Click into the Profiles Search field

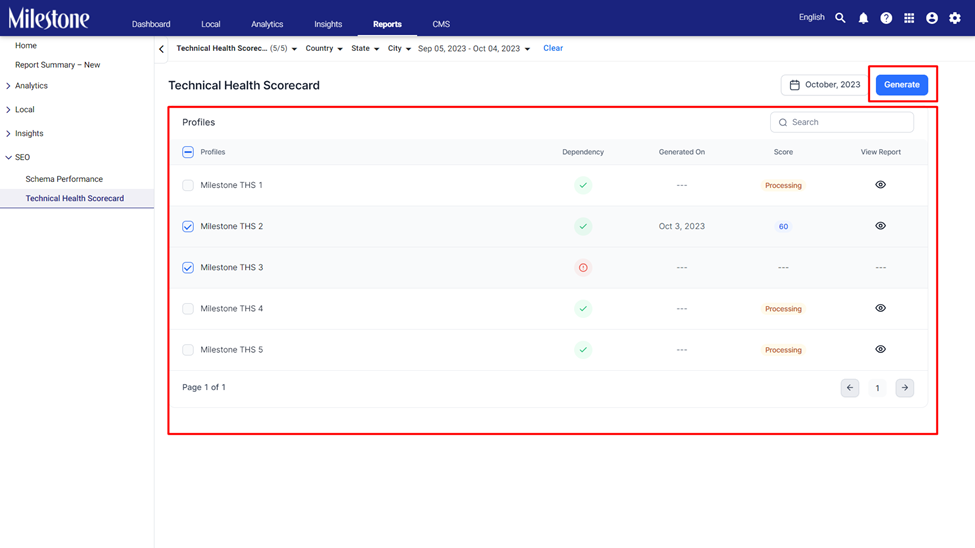tap(842, 123)
